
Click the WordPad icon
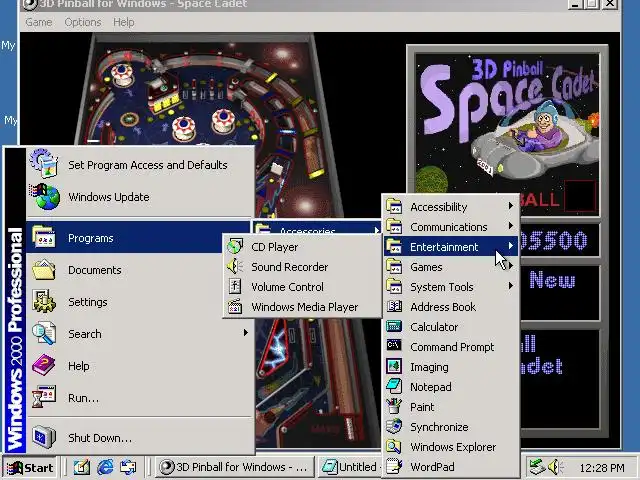pos(394,466)
